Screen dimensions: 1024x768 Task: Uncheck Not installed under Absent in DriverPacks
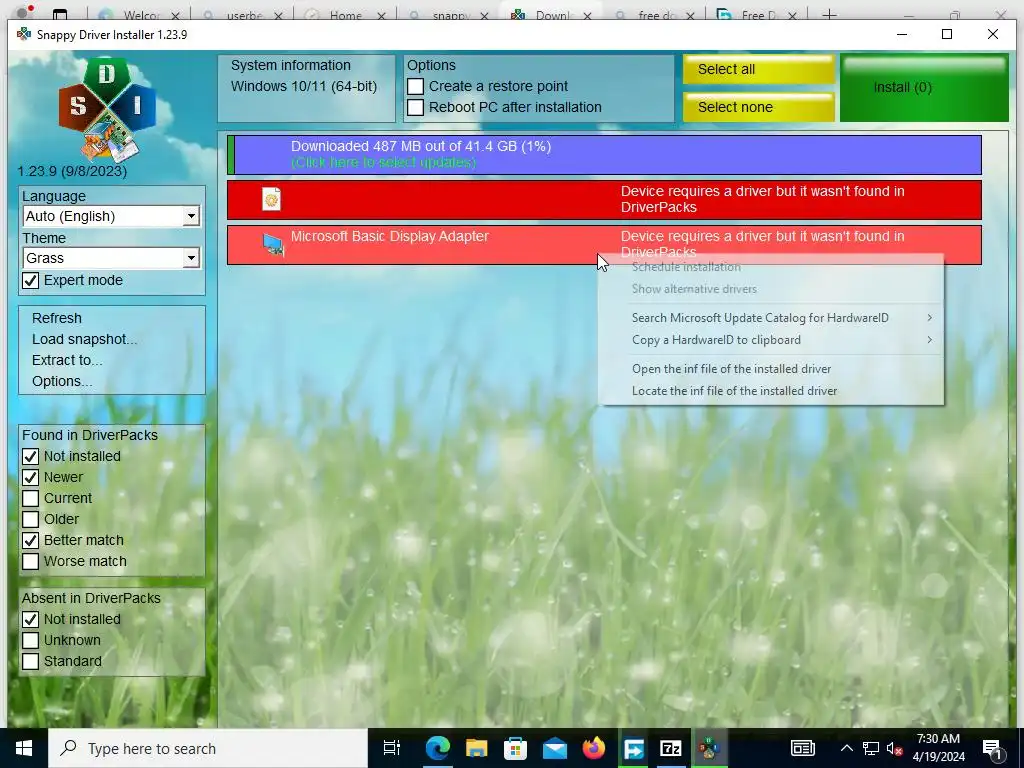31,619
